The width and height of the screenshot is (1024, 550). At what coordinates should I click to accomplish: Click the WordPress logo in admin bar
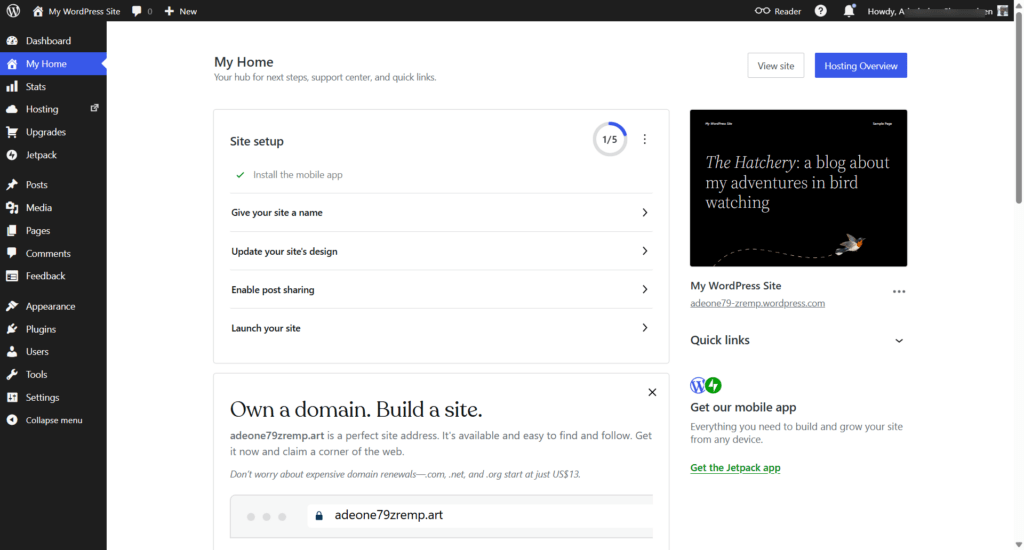(x=13, y=10)
